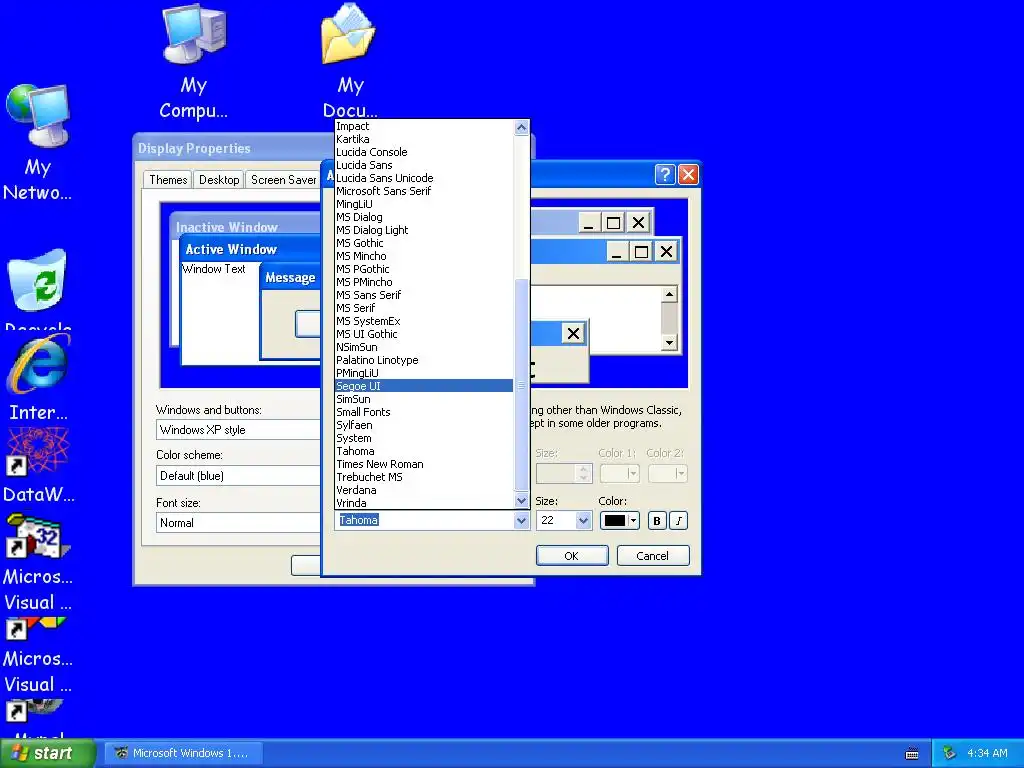Switch to the Desktop tab
Screen dimensions: 1024x768
coord(219,180)
